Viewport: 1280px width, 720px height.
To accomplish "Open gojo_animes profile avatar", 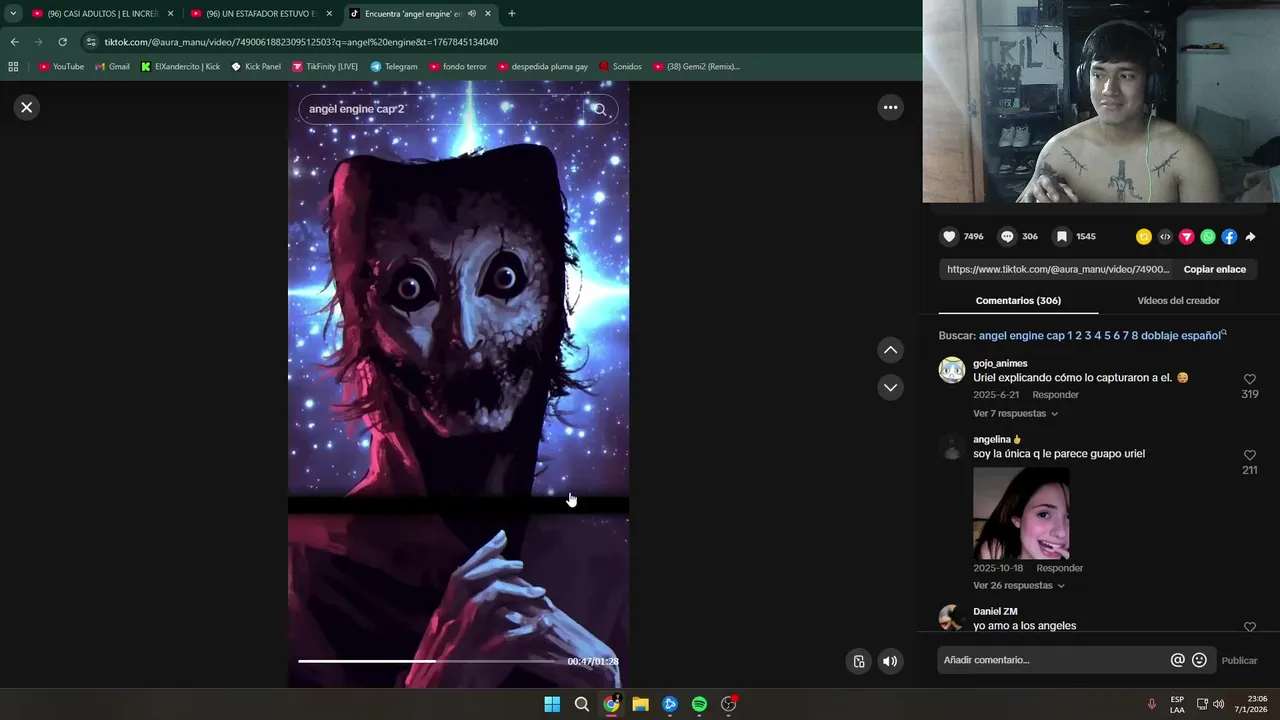I will (x=951, y=370).
